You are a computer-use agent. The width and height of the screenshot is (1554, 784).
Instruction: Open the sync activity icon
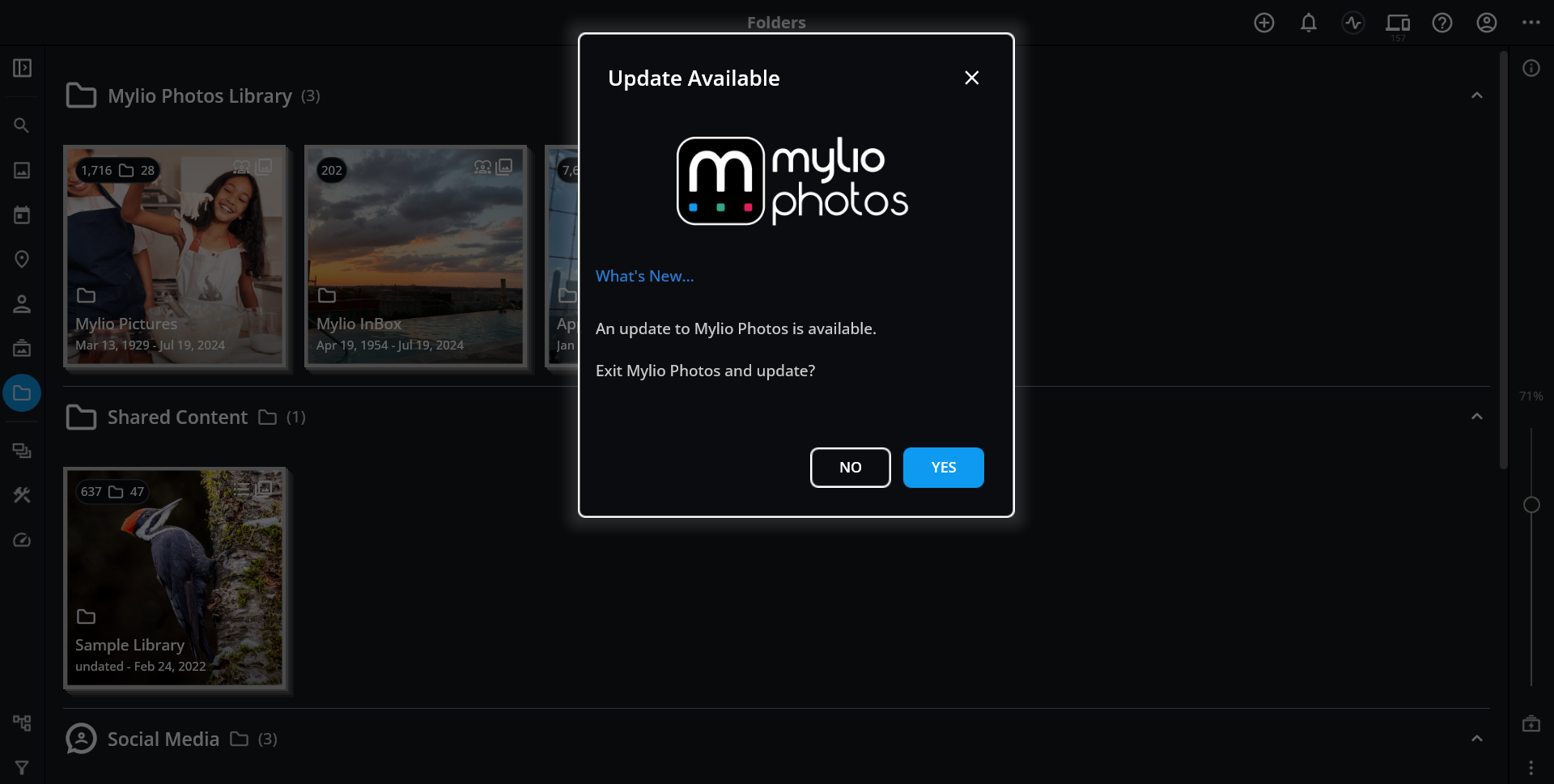(x=1352, y=23)
